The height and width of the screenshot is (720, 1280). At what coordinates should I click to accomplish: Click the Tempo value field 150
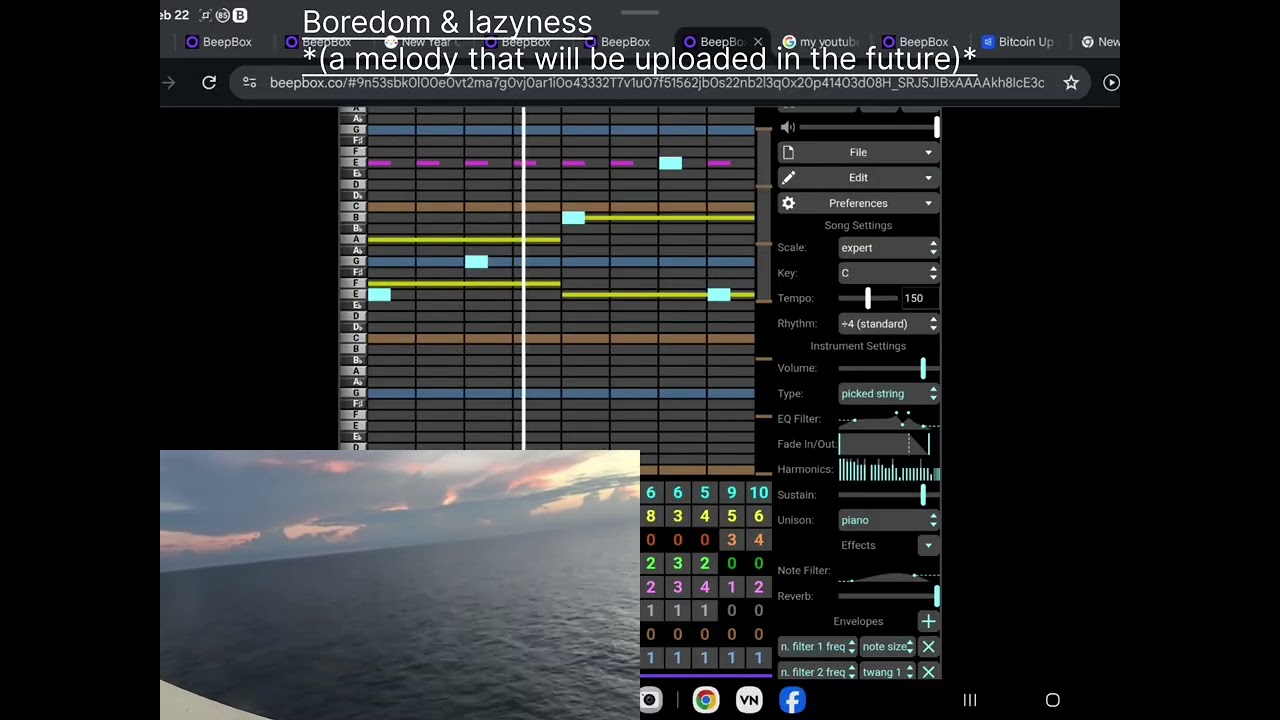click(920, 298)
